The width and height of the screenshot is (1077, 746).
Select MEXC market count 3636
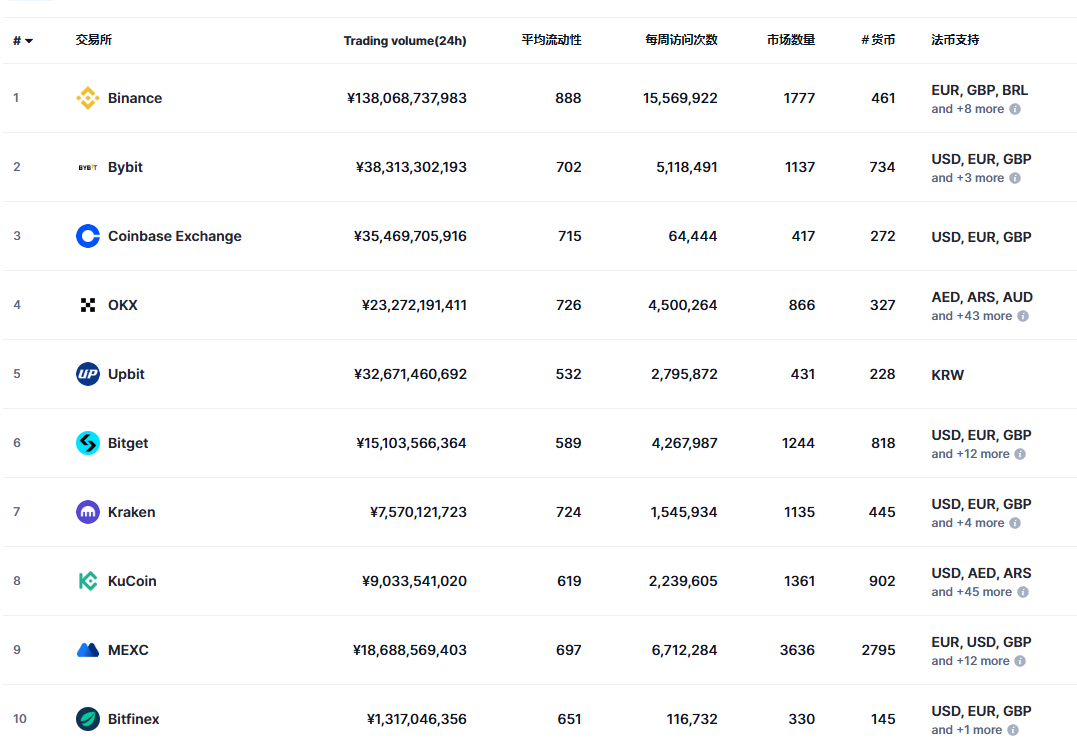797,650
